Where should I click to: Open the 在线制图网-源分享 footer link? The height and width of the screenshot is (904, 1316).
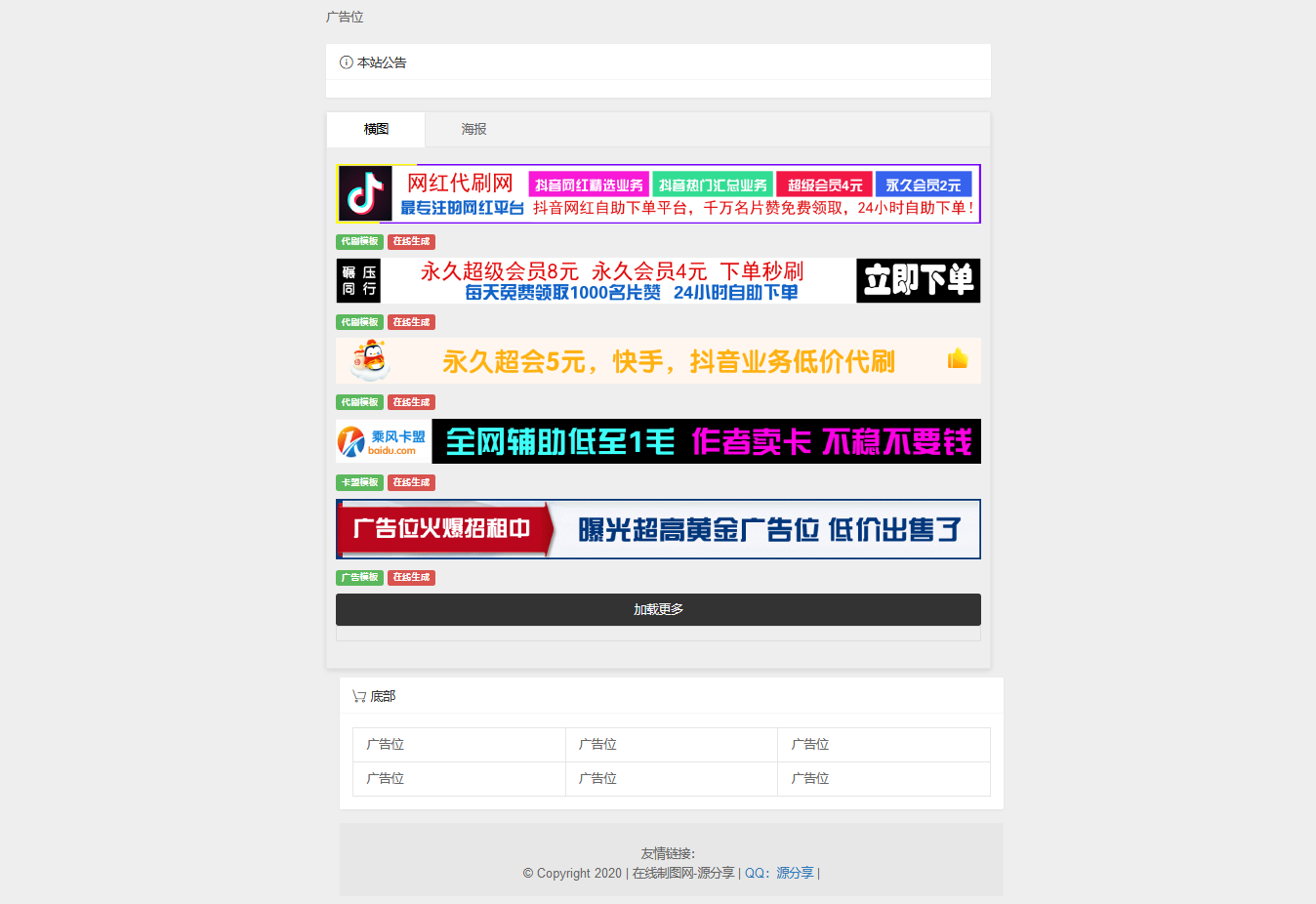[x=682, y=873]
